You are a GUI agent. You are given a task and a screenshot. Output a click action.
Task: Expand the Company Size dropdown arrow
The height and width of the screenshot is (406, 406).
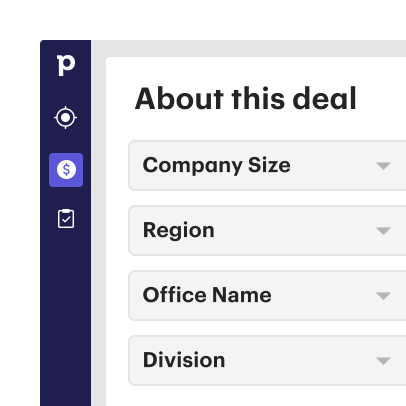click(383, 166)
